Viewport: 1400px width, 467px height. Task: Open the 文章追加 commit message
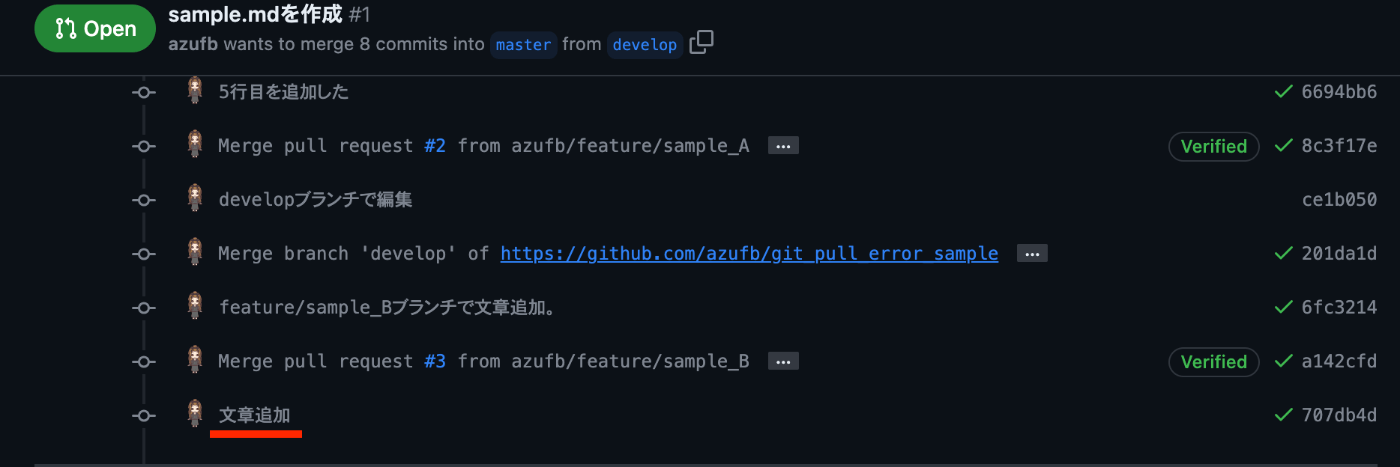click(x=254, y=415)
